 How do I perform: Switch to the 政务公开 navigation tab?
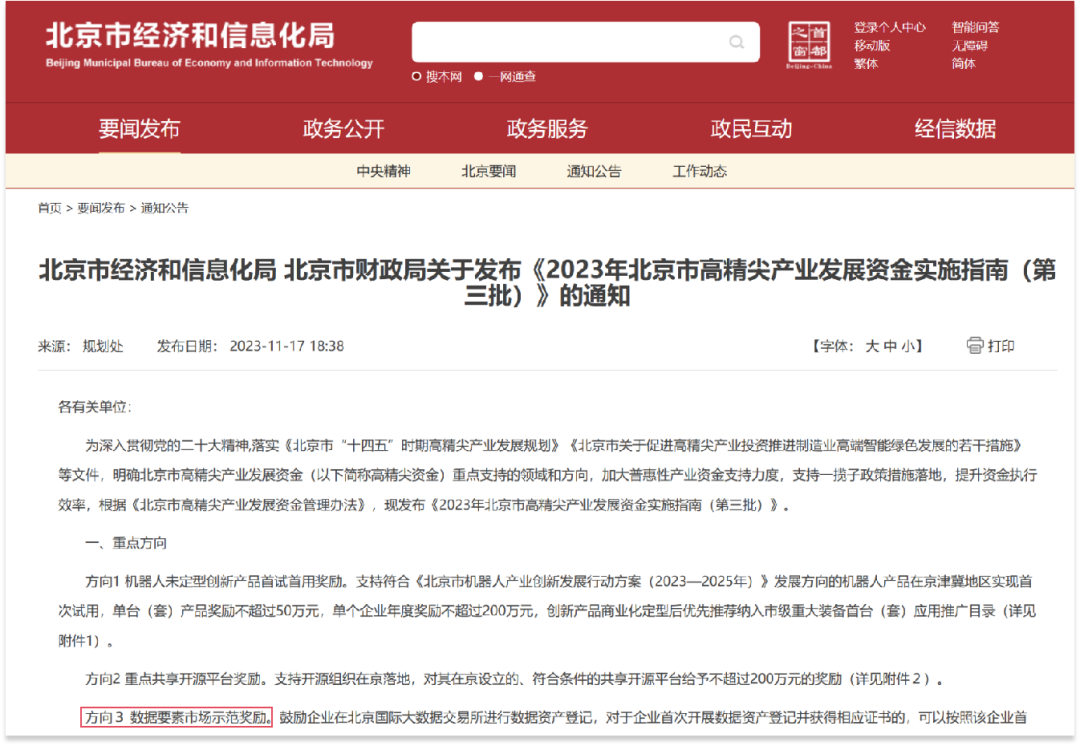(344, 129)
